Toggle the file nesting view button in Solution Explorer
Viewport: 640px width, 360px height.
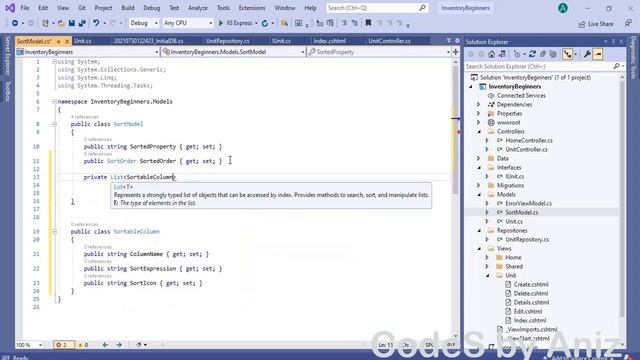coord(567,54)
